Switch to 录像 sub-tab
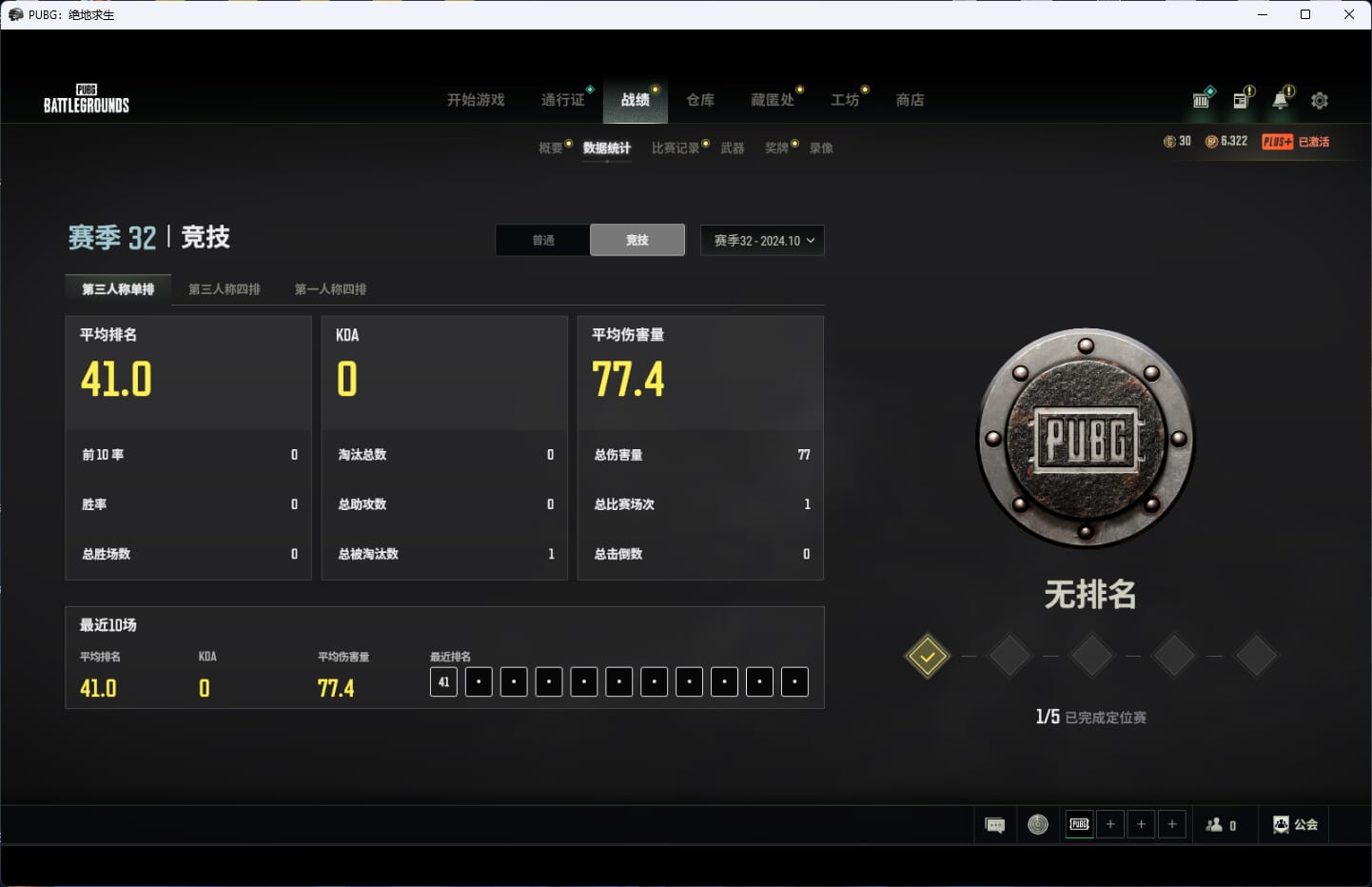 (x=821, y=148)
